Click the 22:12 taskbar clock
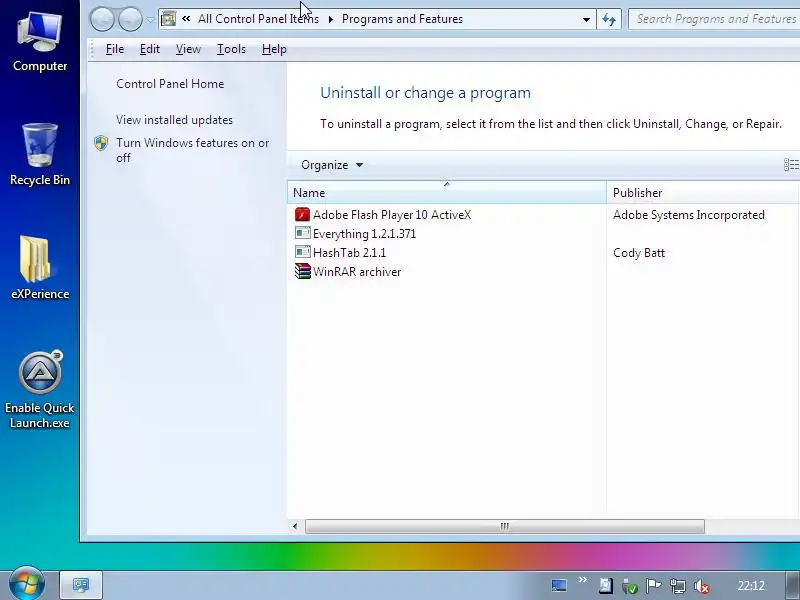Screen dimensions: 800x600 click(751, 586)
